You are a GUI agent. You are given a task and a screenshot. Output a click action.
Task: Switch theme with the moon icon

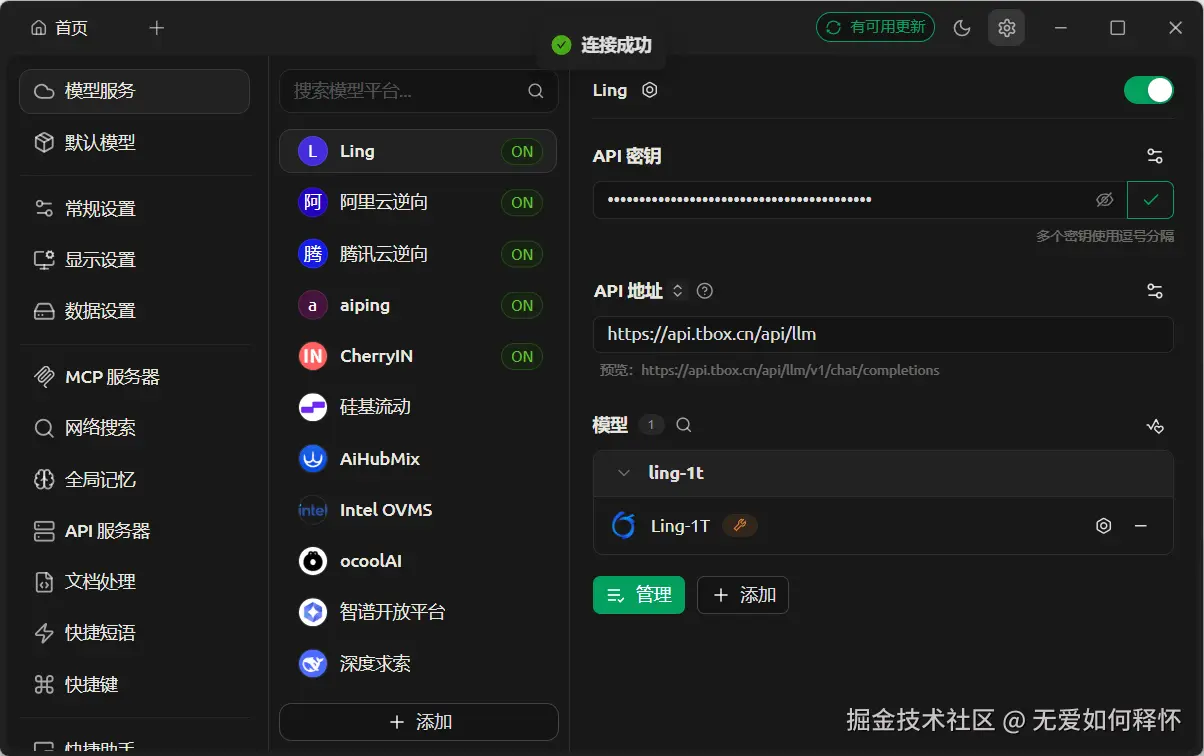962,28
